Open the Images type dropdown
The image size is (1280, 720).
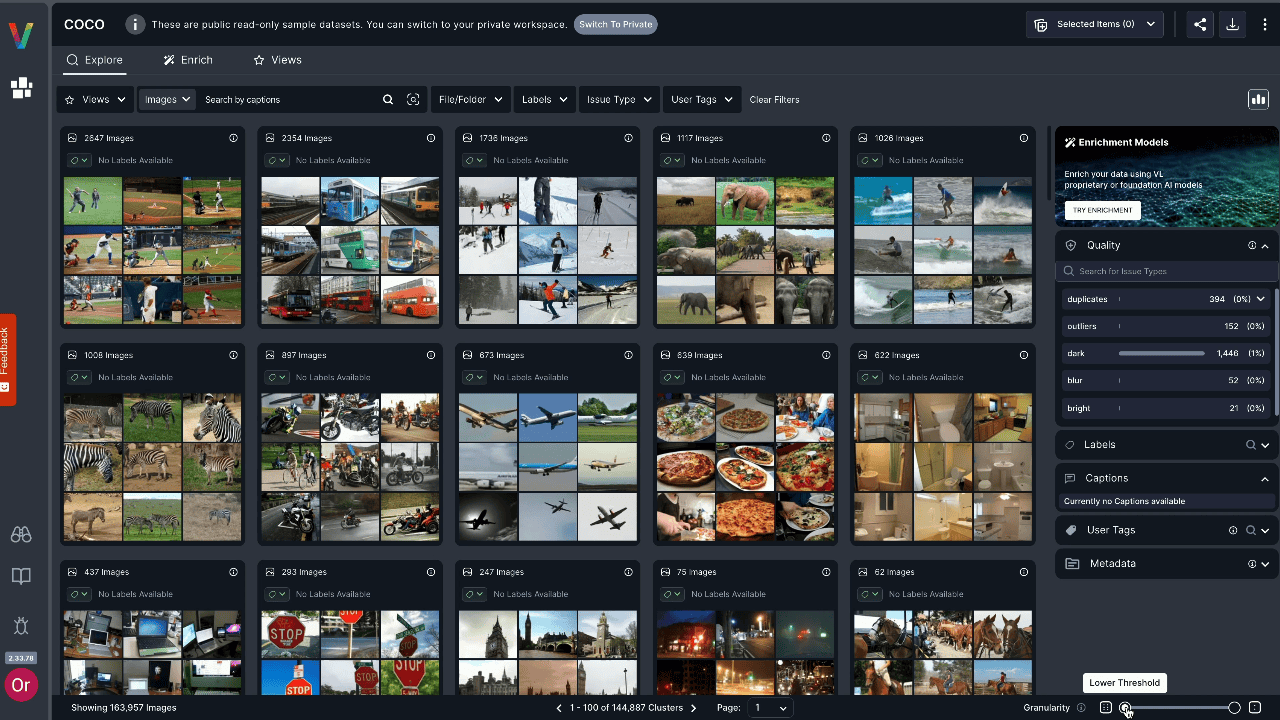pos(166,100)
